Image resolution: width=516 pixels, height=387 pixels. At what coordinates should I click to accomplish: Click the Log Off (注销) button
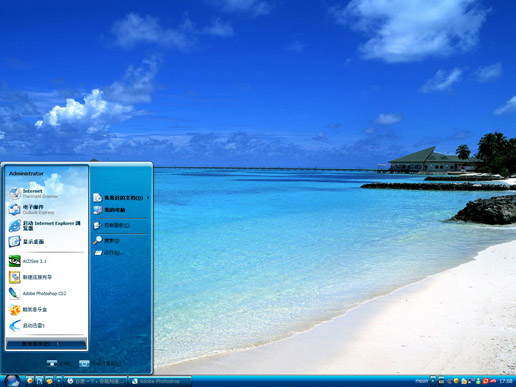[x=60, y=363]
